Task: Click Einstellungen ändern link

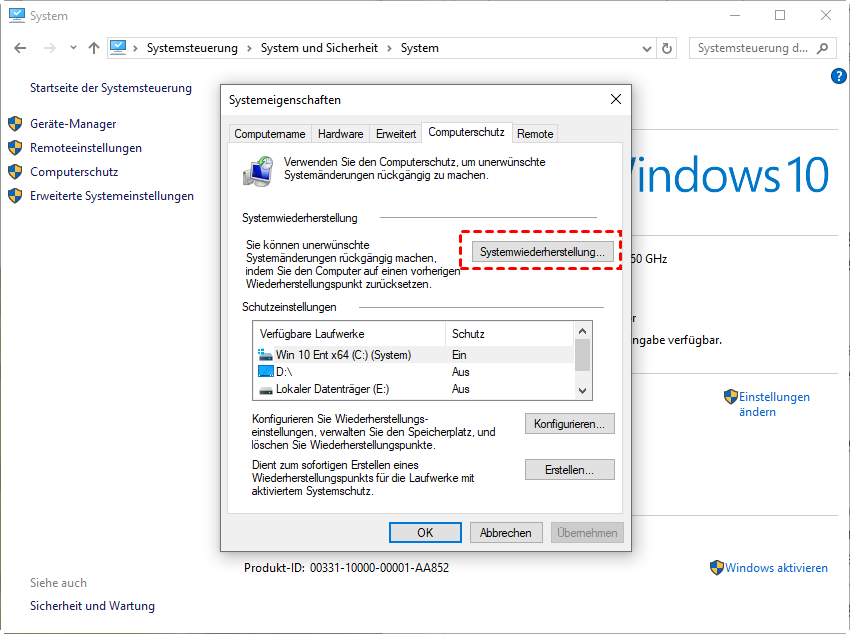Action: click(774, 404)
